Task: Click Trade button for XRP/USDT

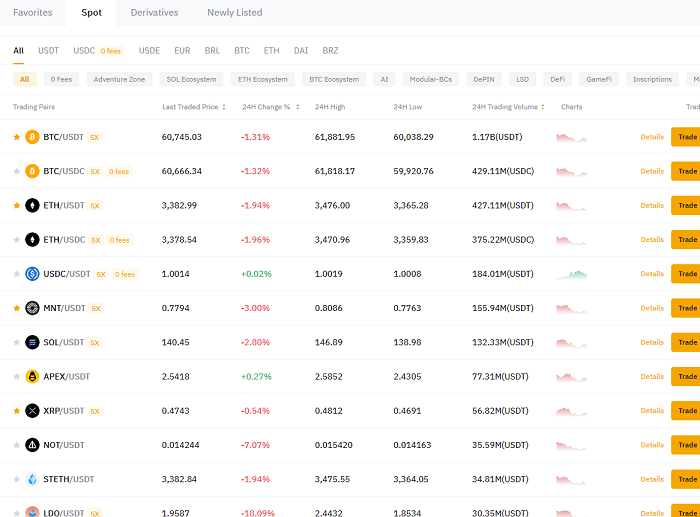Action: tap(686, 411)
